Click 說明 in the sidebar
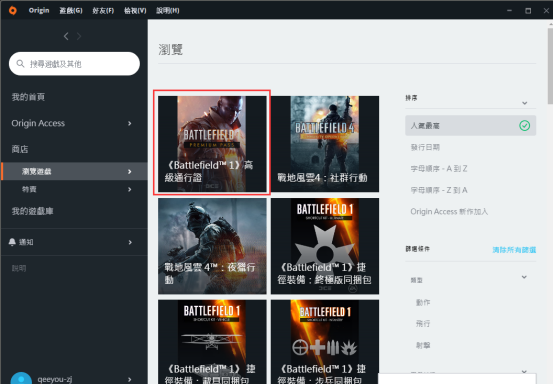This screenshot has height=385, width=554. 19,268
